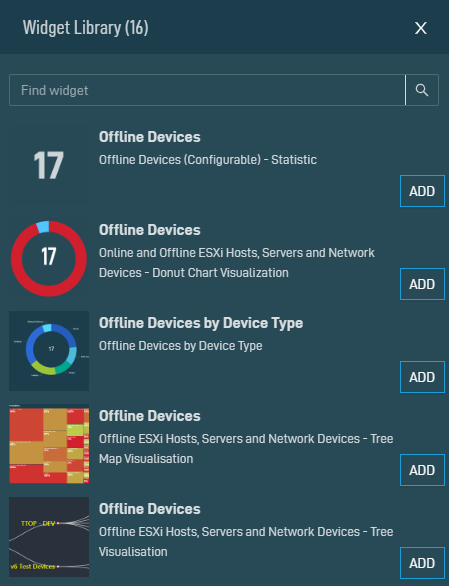The image size is (449, 586).
Task: Click the search magnifier icon
Action: [x=422, y=90]
